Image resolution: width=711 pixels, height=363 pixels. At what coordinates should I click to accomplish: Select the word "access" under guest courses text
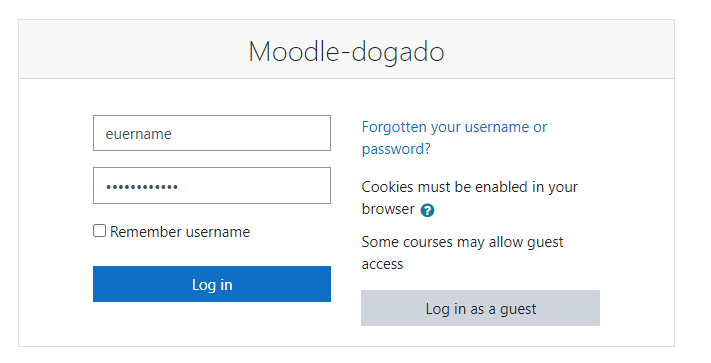tap(382, 264)
